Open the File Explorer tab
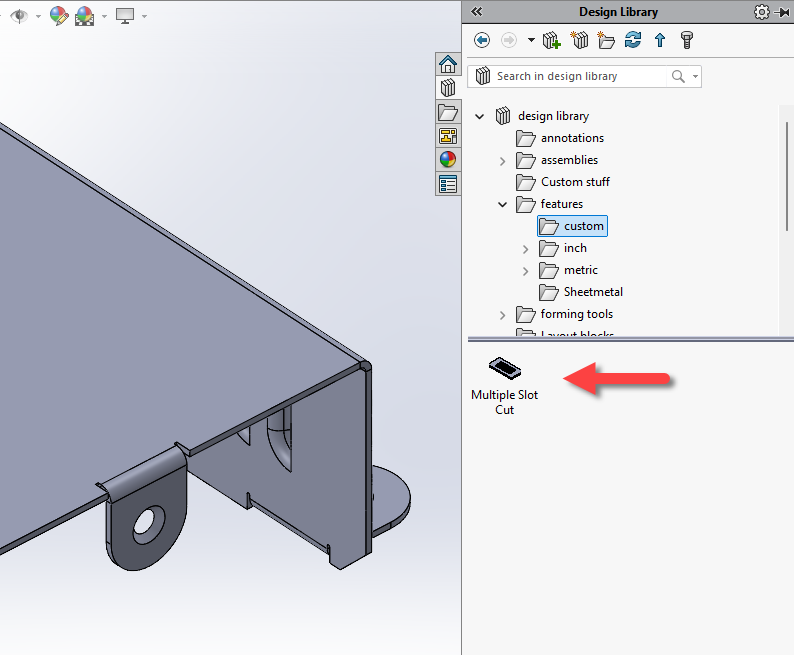794x655 pixels. 448,112
